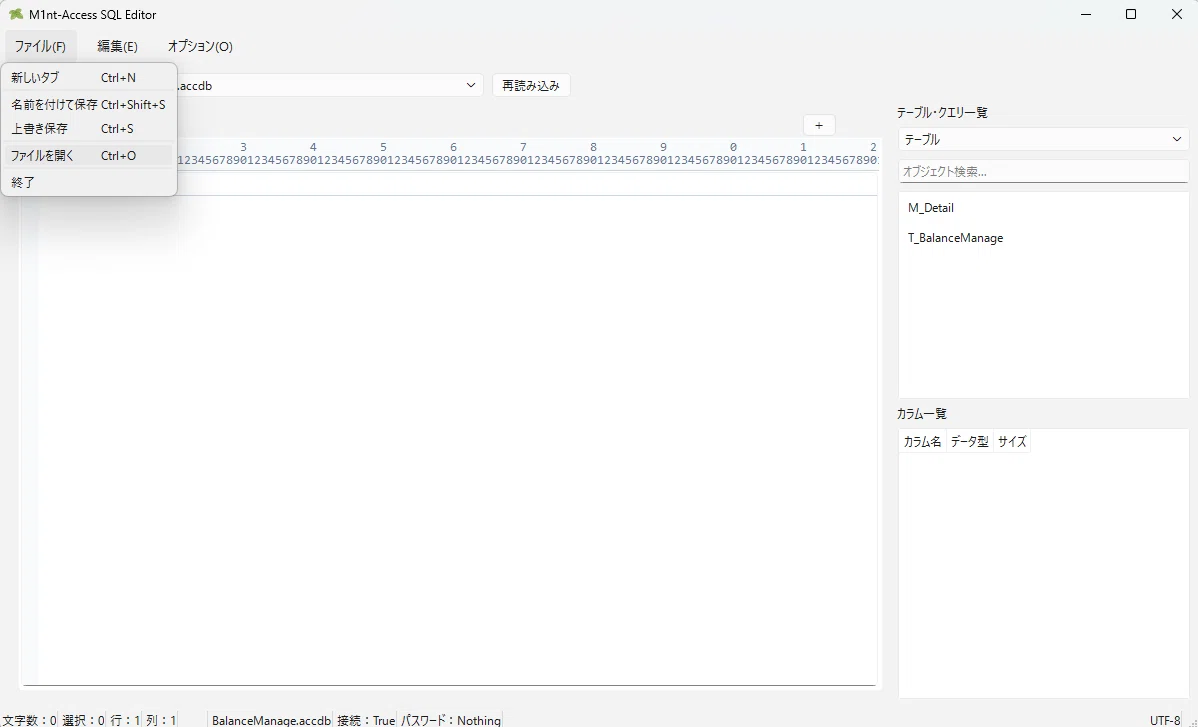Click the パスワード：Nothing status entry

(x=451, y=720)
